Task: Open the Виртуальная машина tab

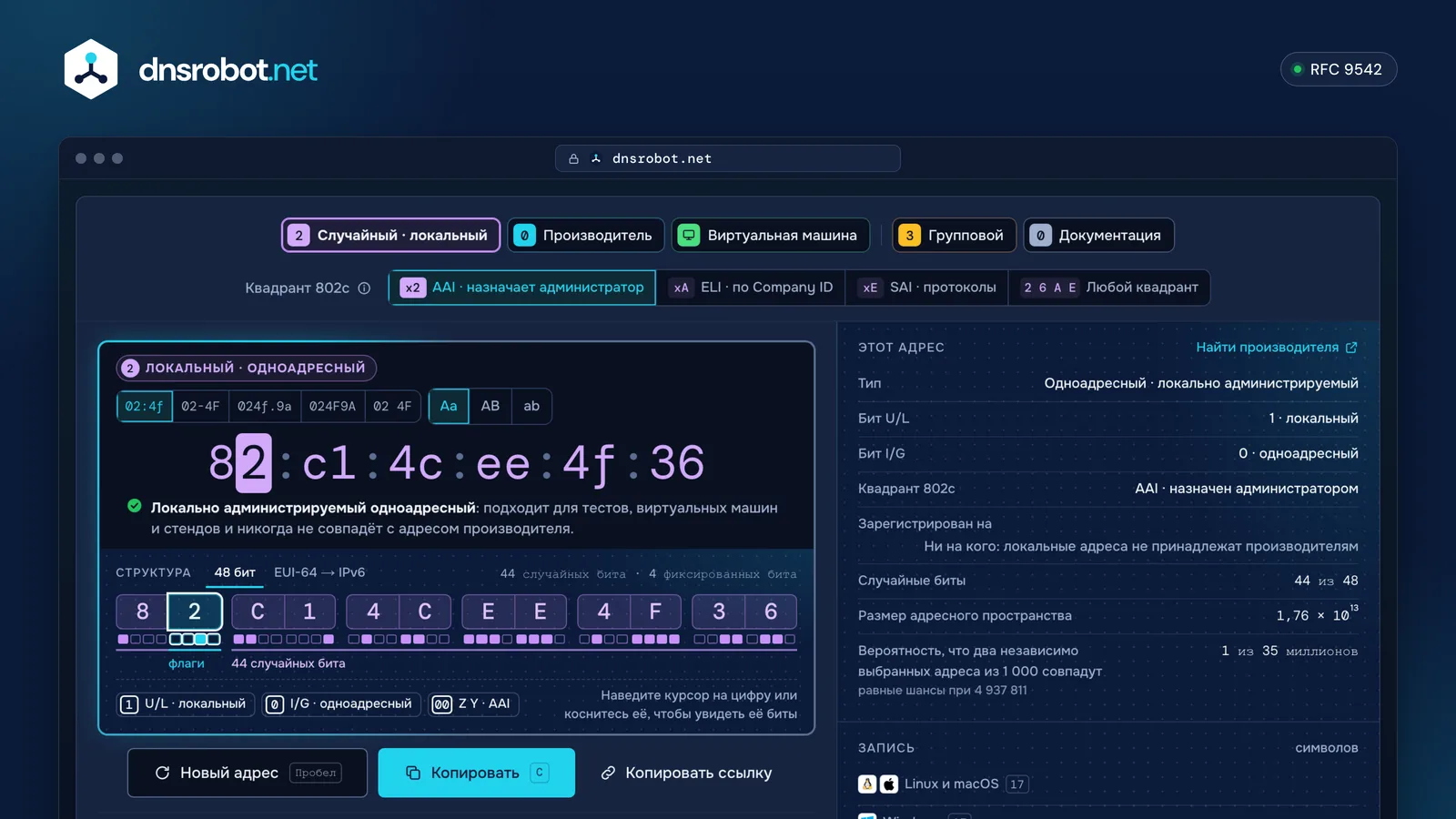Action: point(771,235)
